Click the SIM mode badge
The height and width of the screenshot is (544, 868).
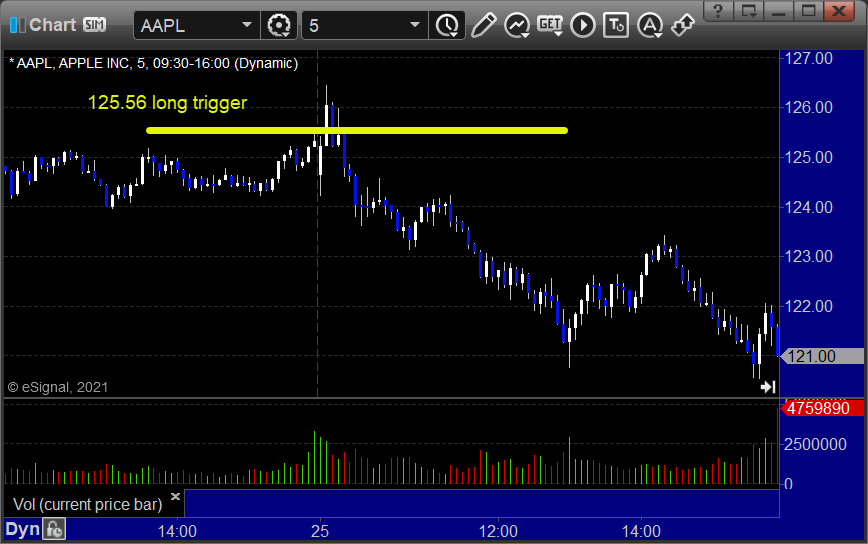point(95,24)
